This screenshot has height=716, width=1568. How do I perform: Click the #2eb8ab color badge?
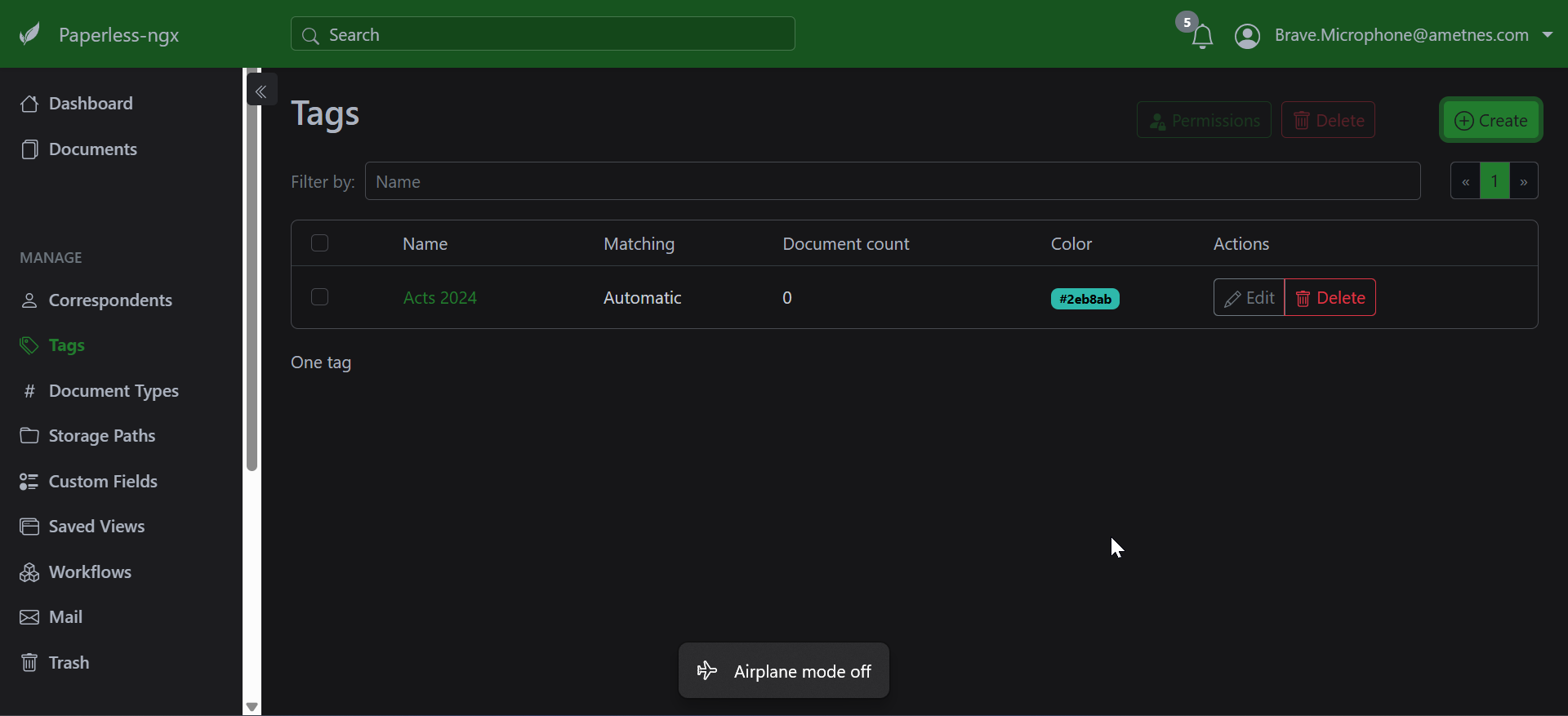[1085, 299]
